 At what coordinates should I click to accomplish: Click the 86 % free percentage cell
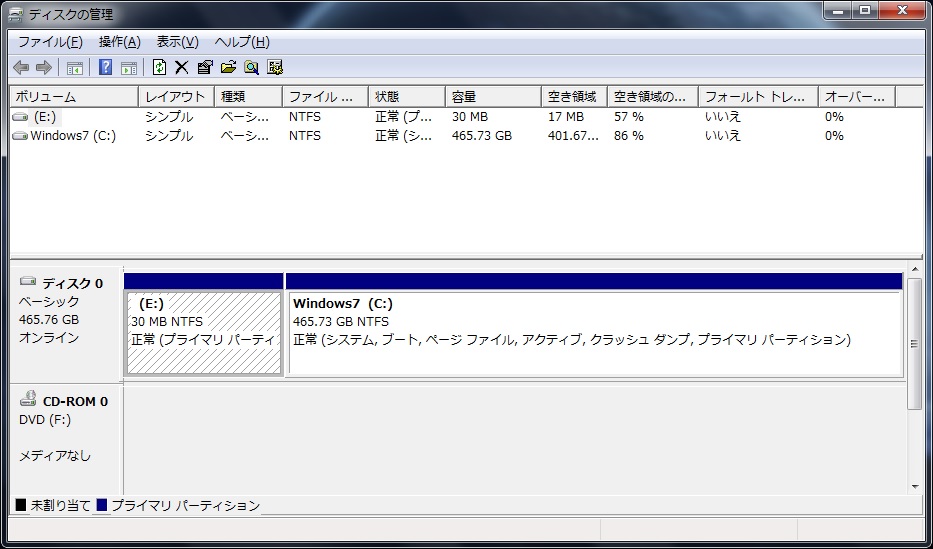pyautogui.click(x=629, y=136)
